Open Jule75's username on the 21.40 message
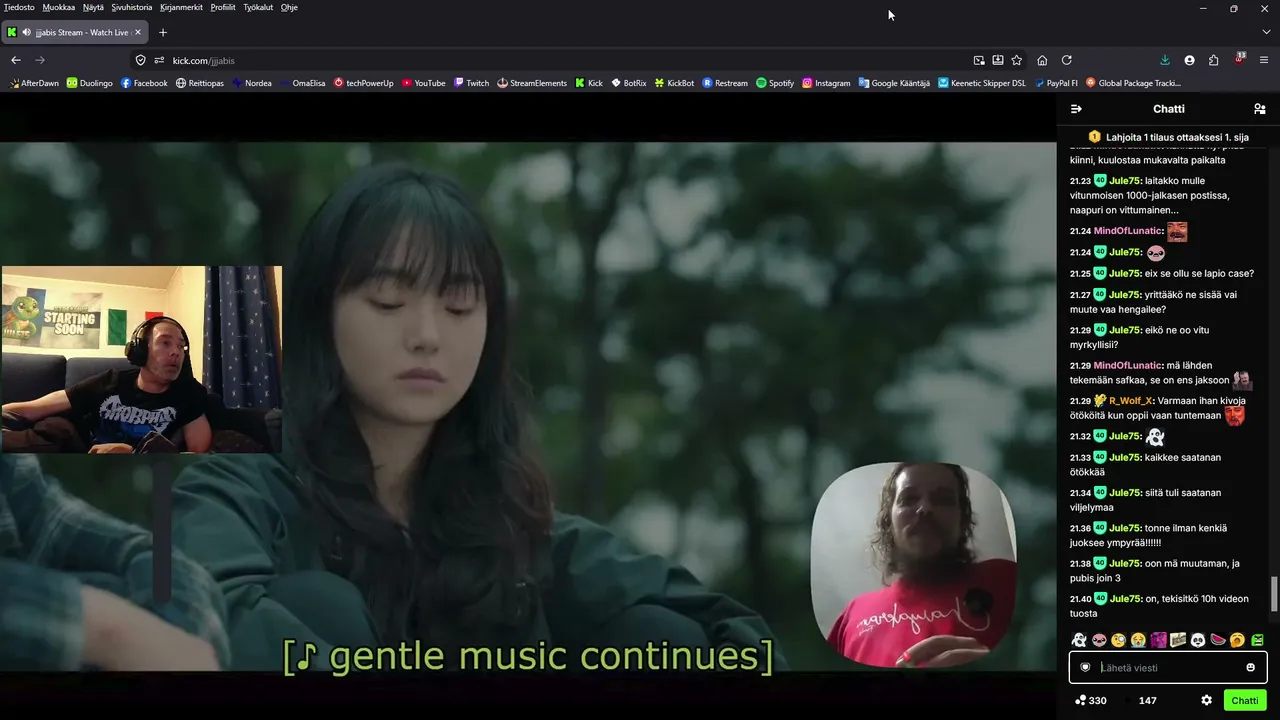The height and width of the screenshot is (720, 1280). point(1124,599)
